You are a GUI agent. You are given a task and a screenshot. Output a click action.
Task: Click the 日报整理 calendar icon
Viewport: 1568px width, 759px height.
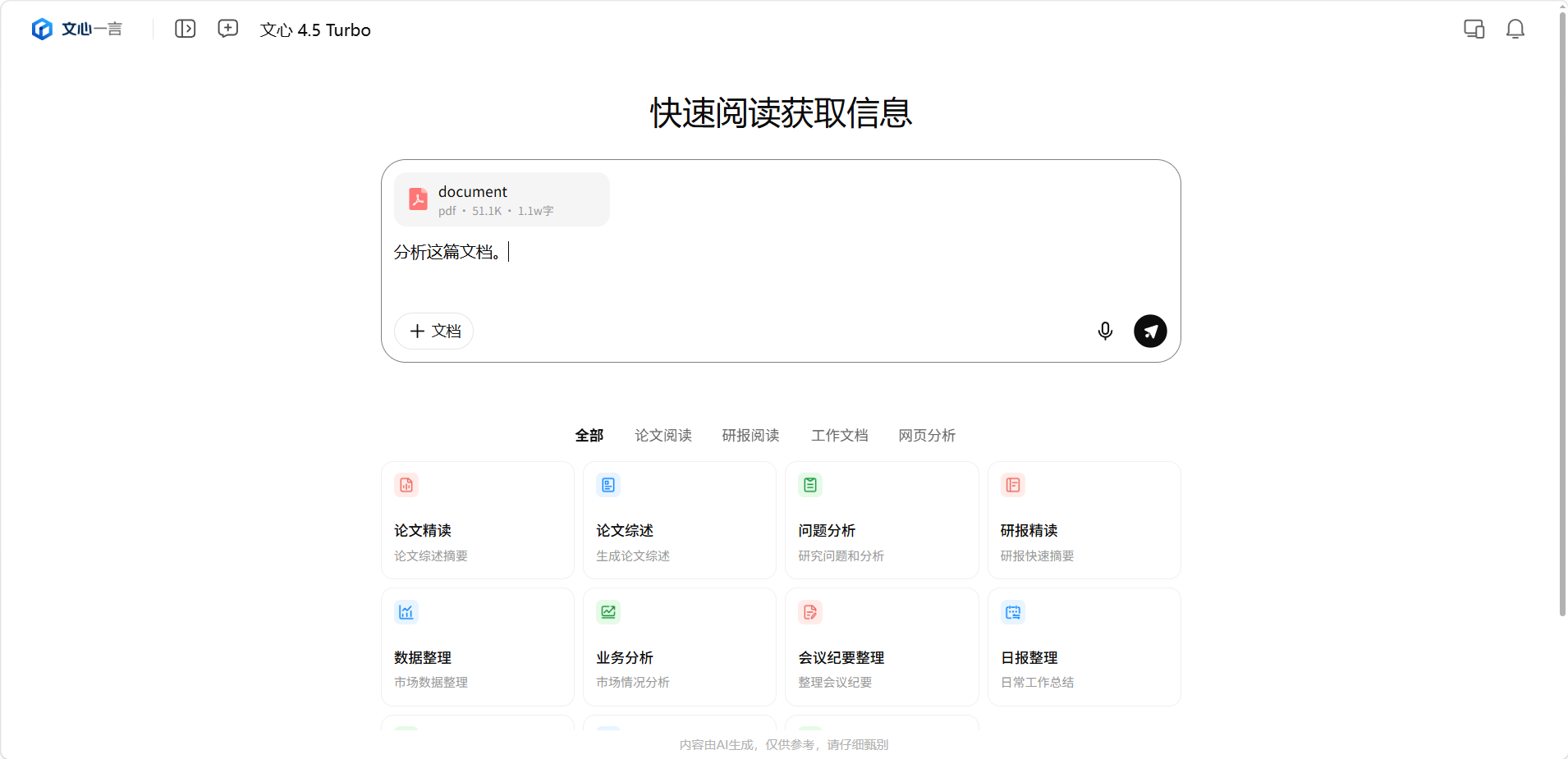[1013, 612]
